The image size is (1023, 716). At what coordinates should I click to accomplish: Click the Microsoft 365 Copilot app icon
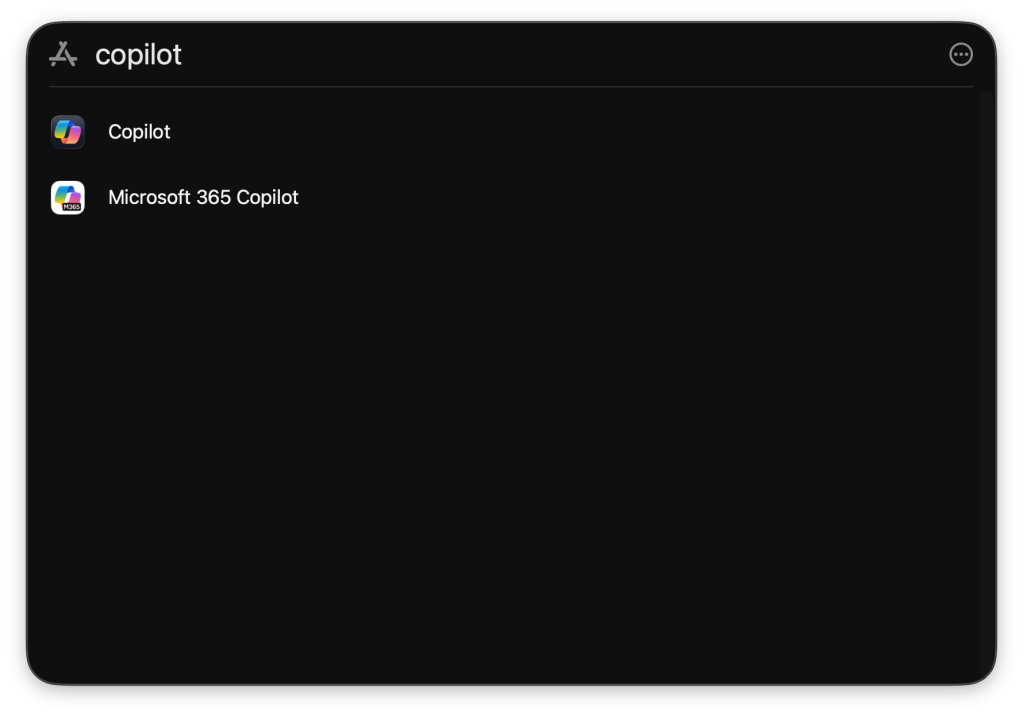(x=68, y=198)
